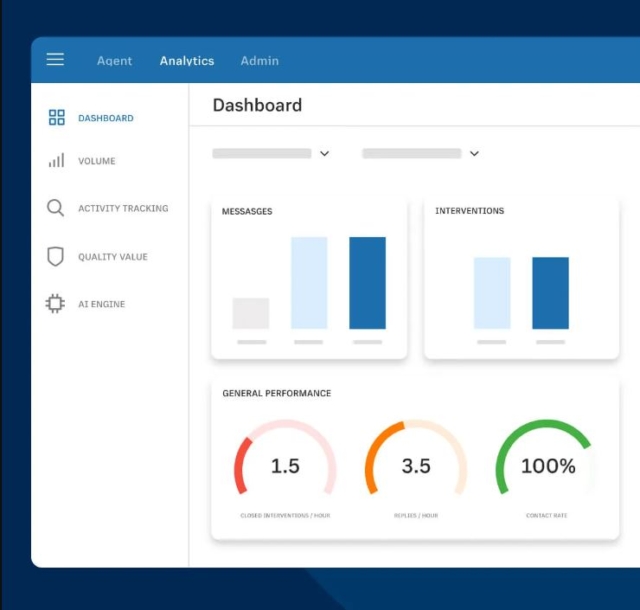Click the Quality Value shield icon
640x610 pixels.
[56, 257]
